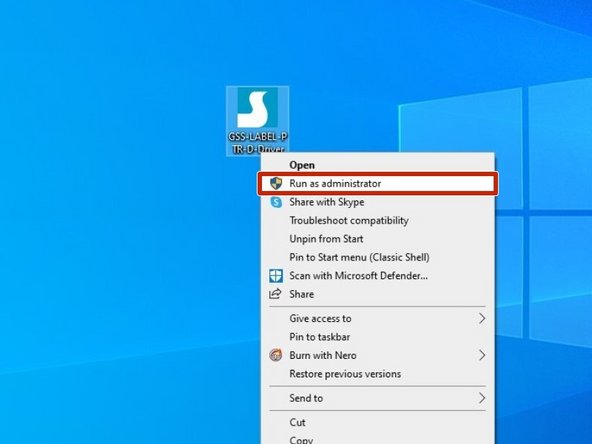Image resolution: width=592 pixels, height=444 pixels.
Task: Select the Share menu entry
Action: 378,294
